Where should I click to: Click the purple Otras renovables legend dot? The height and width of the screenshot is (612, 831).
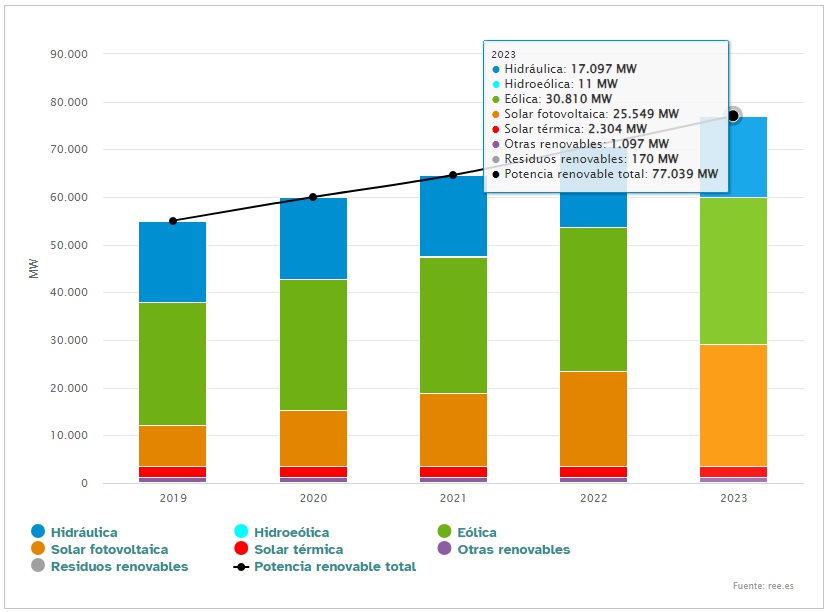[445, 548]
